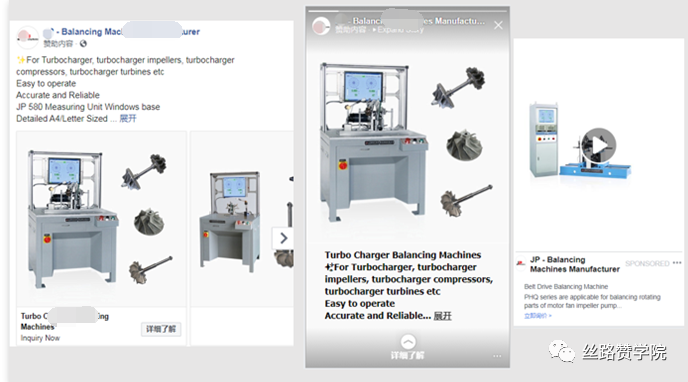Screen dimensions: 688x382
Task: Click the blue call-to-action link under ad description
Action: tap(538, 315)
